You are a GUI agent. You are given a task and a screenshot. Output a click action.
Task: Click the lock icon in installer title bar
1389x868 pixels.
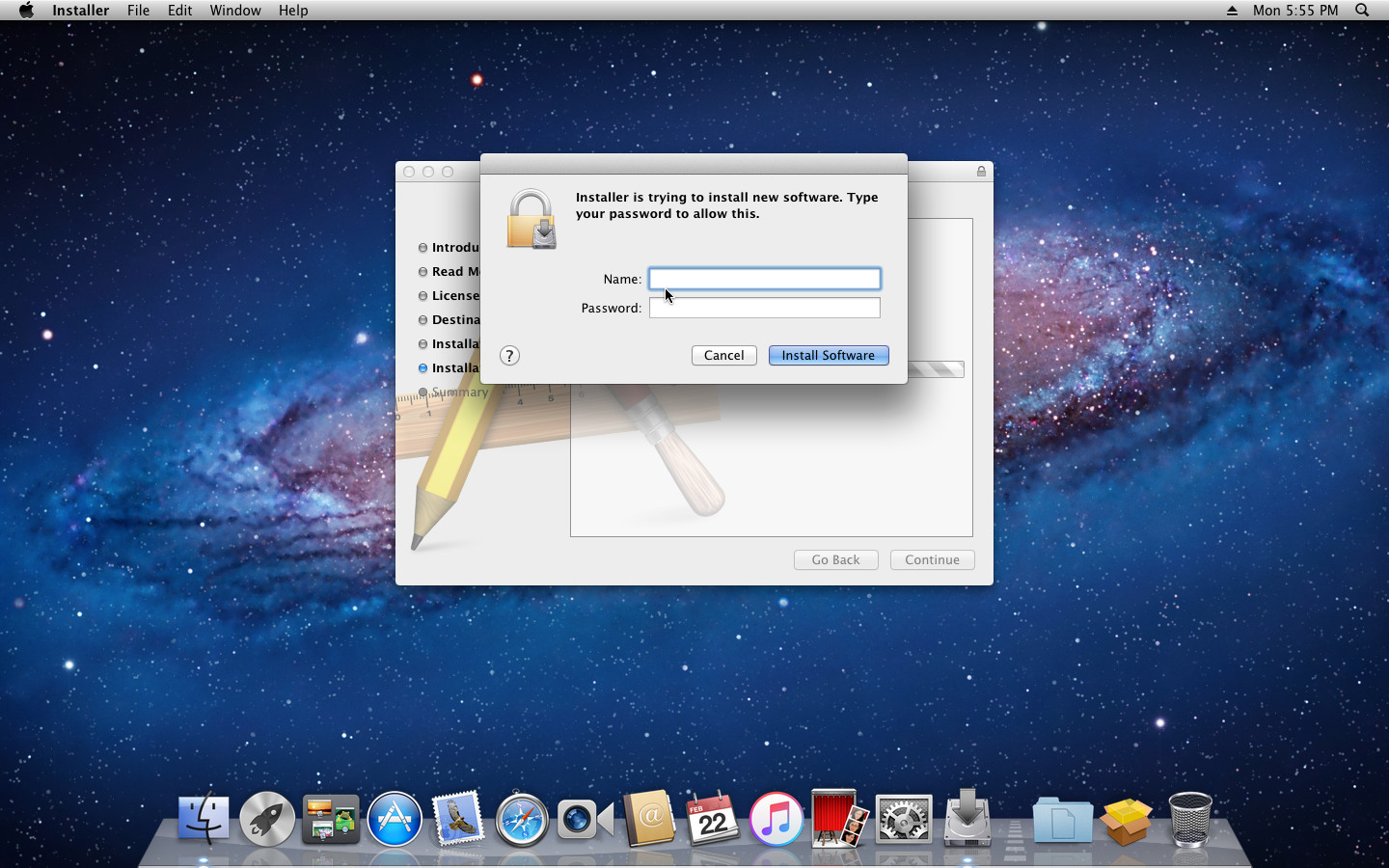[x=981, y=172]
